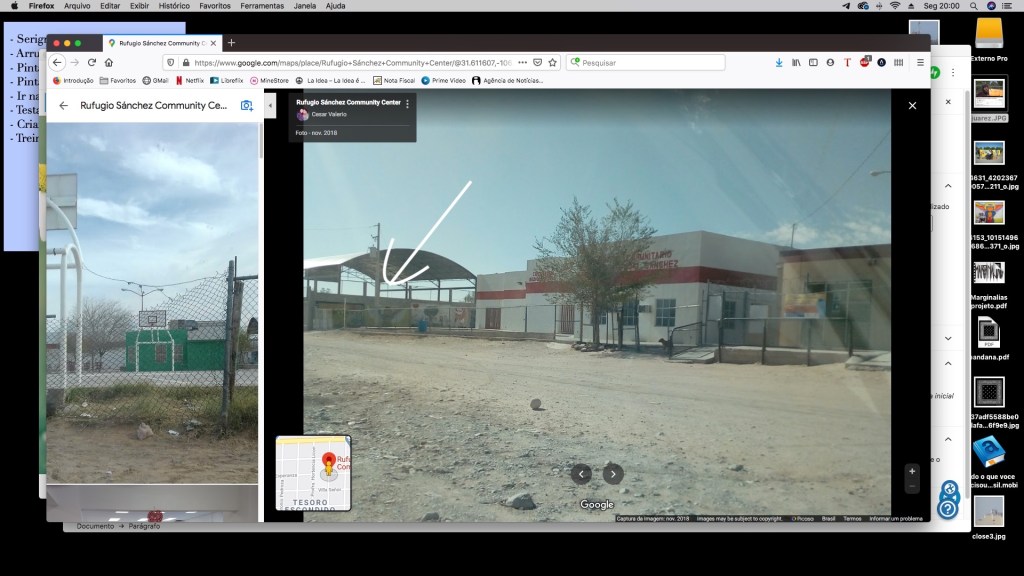The height and width of the screenshot is (576, 1024).
Task: Click the minimap thumbnail in the corner
Action: (313, 472)
